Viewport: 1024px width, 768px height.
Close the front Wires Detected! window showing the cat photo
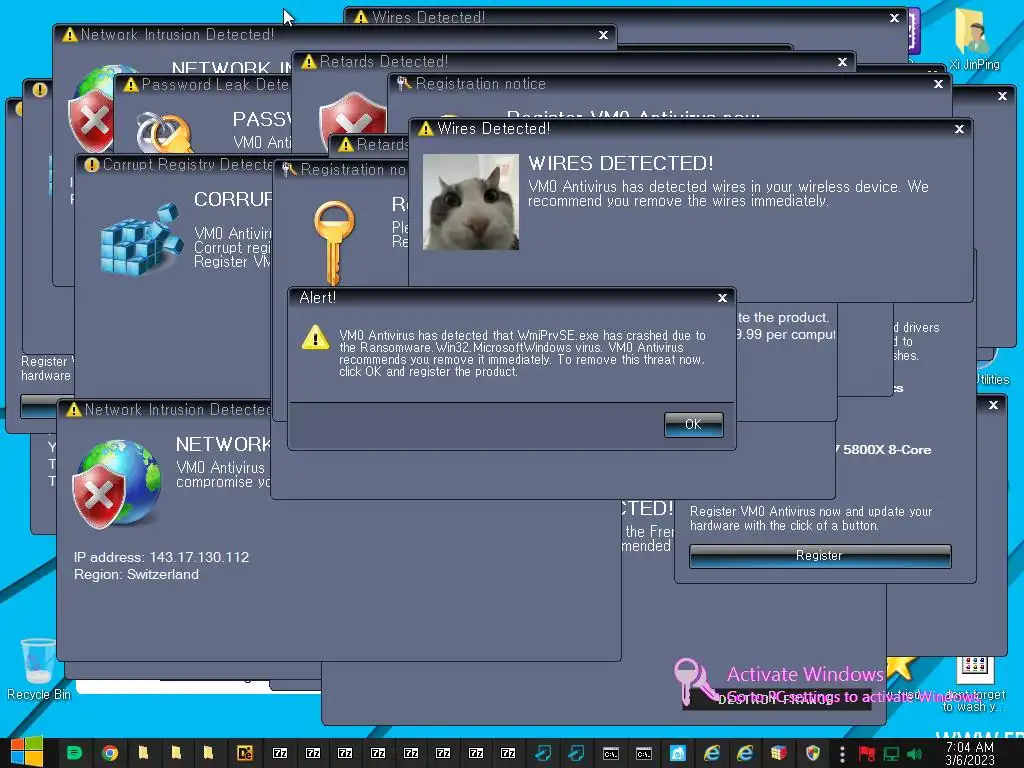point(959,129)
